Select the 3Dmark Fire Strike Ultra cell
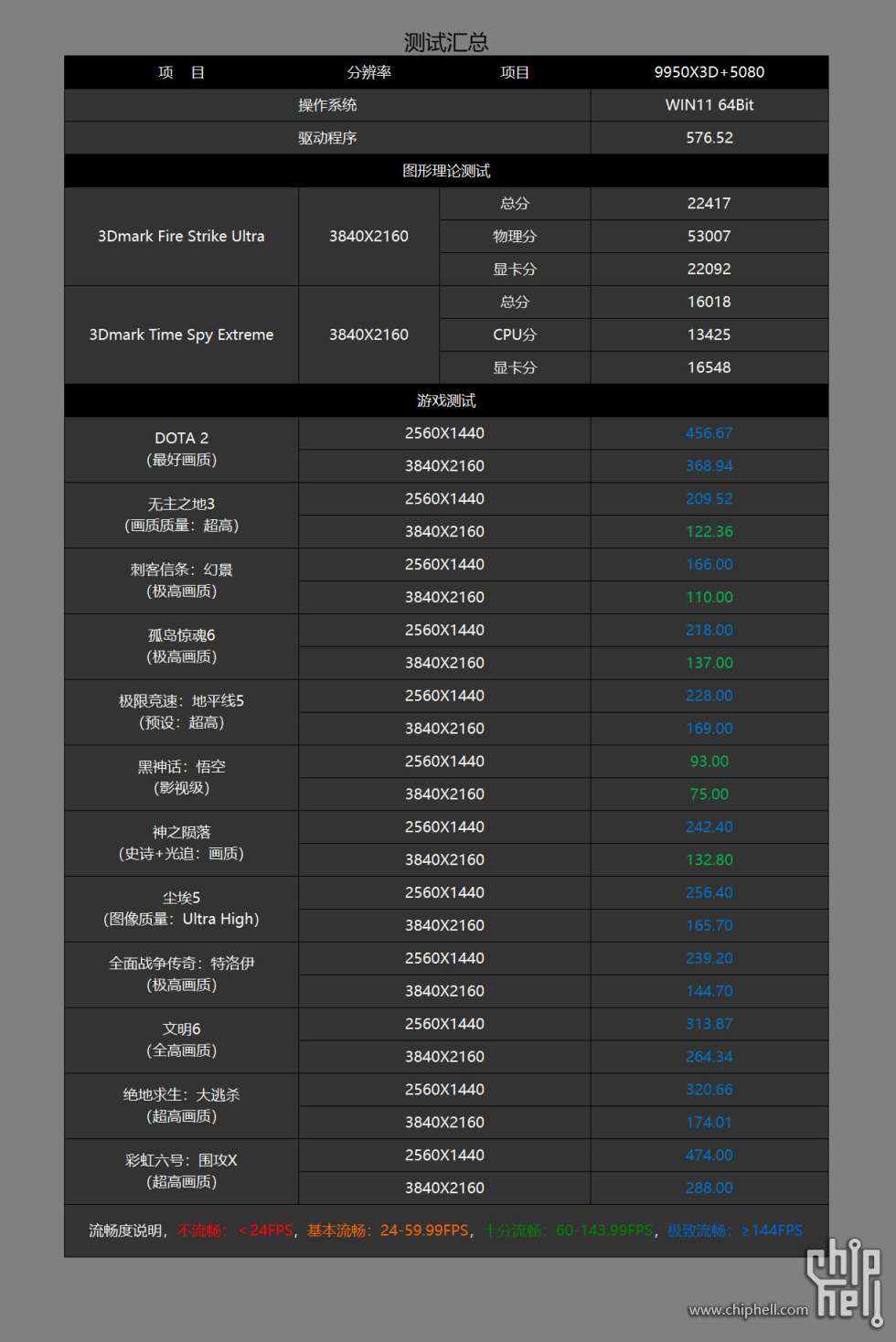Viewport: 896px width, 1342px height. pos(181,236)
